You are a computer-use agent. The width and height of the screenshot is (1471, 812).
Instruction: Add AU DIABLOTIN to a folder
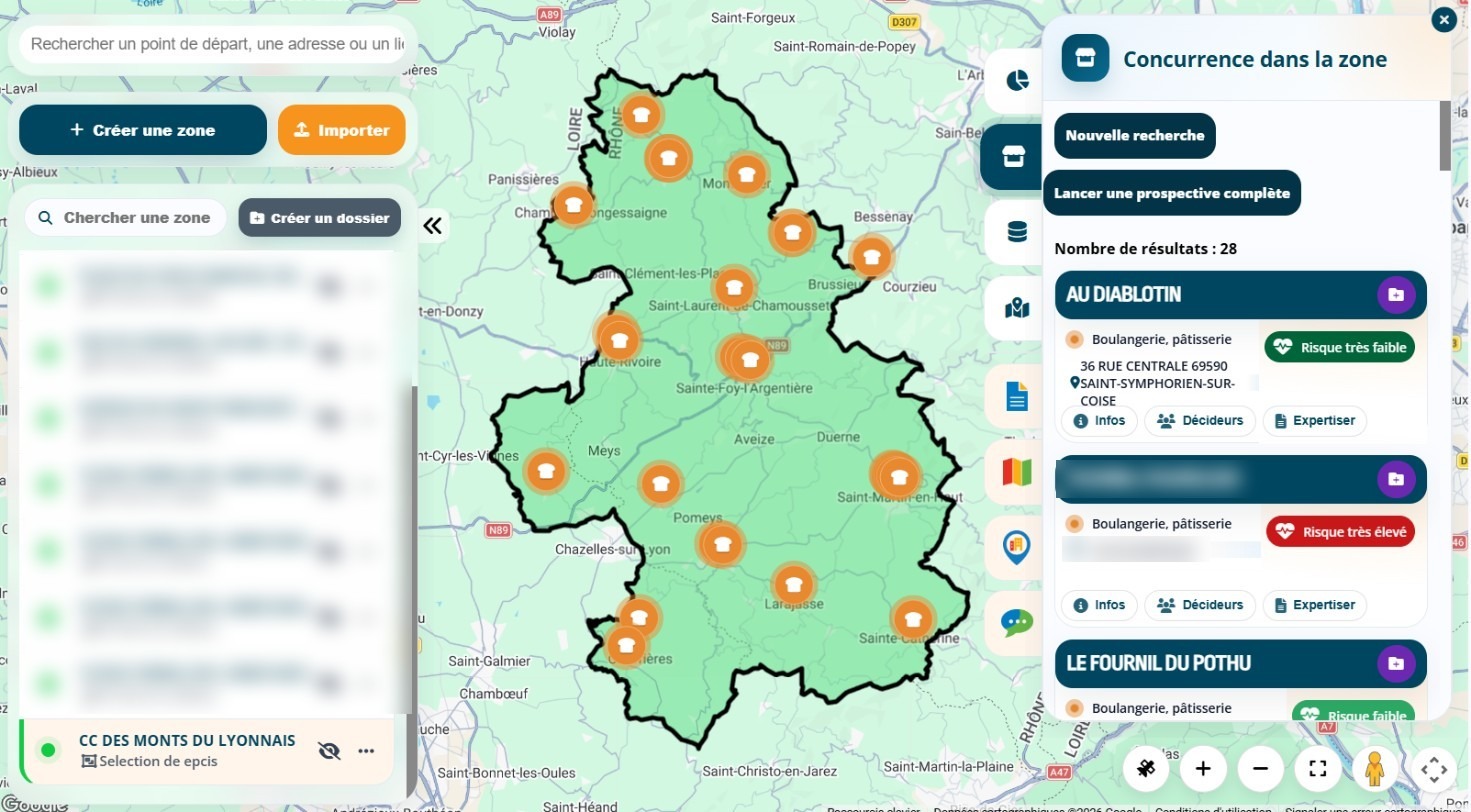tap(1396, 295)
